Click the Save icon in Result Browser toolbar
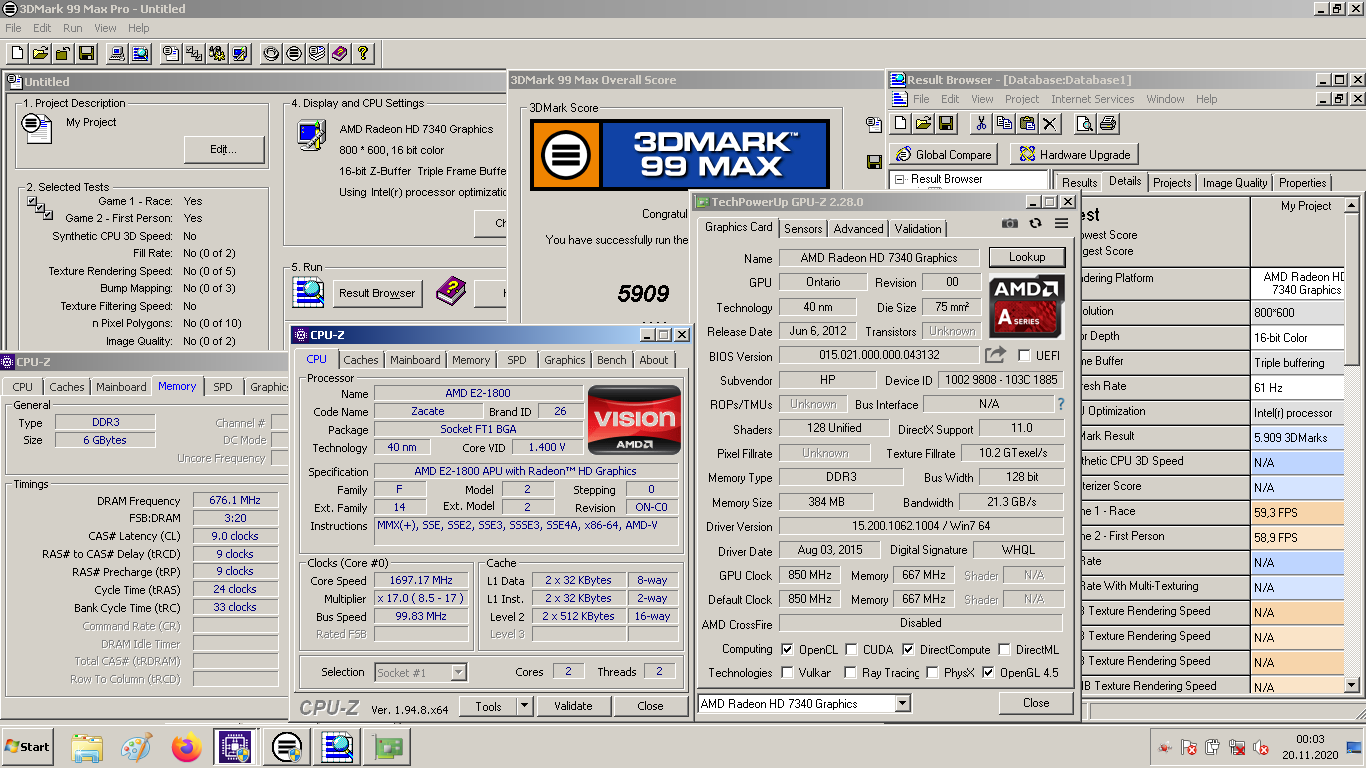1366x768 pixels. pos(946,123)
